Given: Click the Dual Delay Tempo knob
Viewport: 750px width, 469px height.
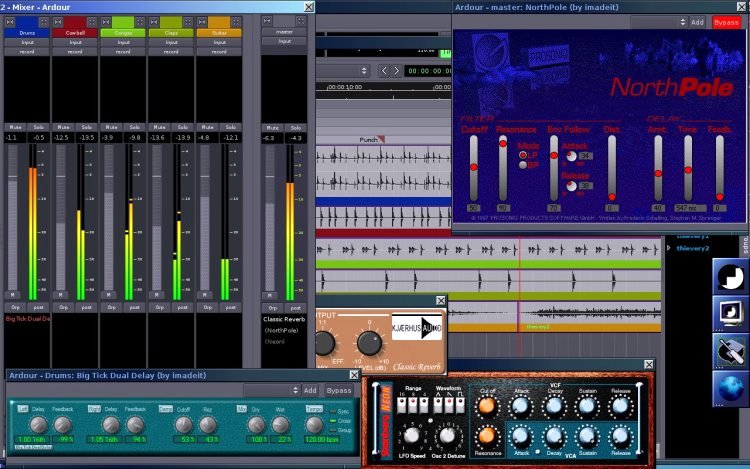Looking at the screenshot, I should tap(314, 424).
